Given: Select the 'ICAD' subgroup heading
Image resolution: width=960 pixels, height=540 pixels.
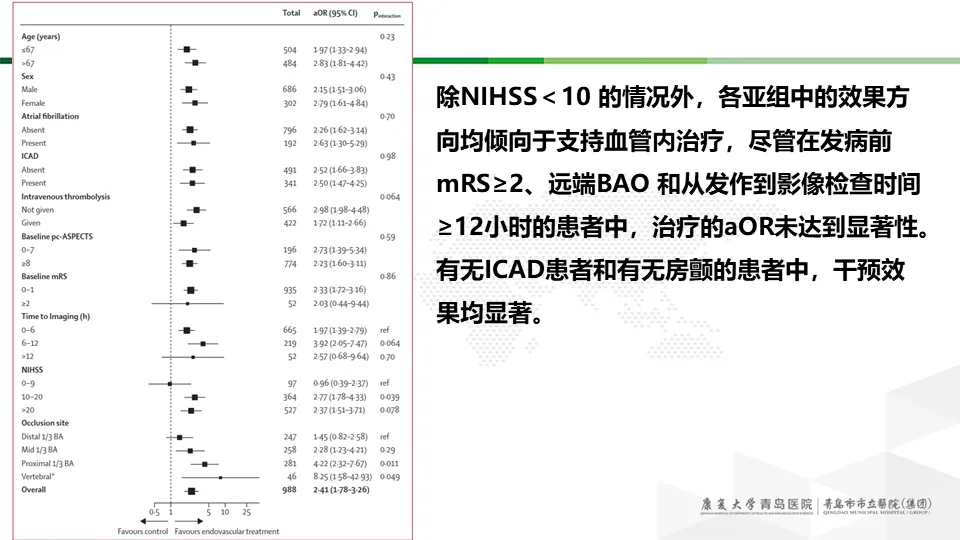Looking at the screenshot, I should (30, 156).
